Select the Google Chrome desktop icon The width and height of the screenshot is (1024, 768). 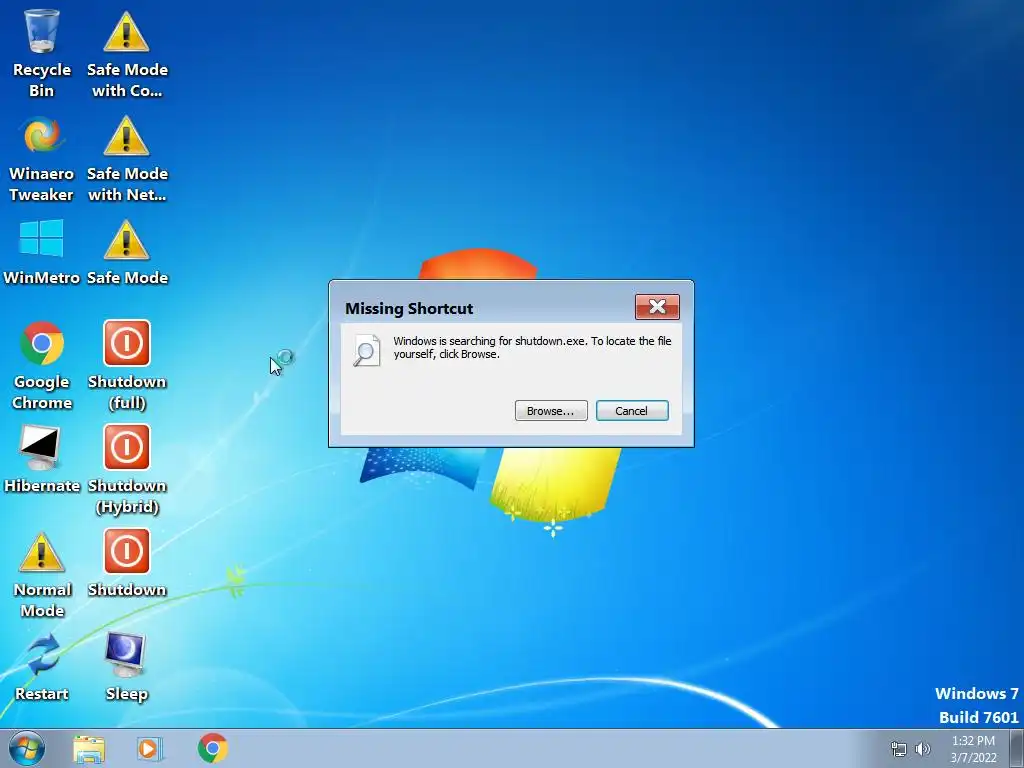(42, 364)
